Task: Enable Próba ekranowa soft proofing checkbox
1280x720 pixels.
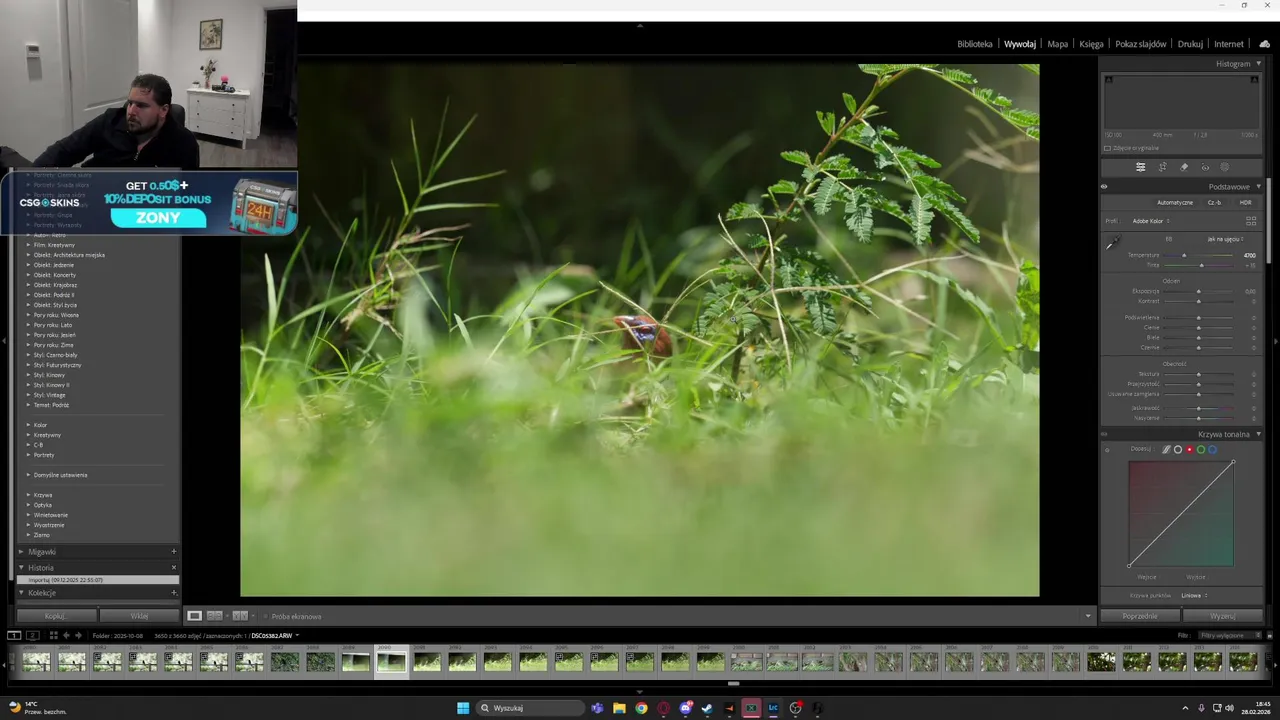Action: tap(266, 616)
